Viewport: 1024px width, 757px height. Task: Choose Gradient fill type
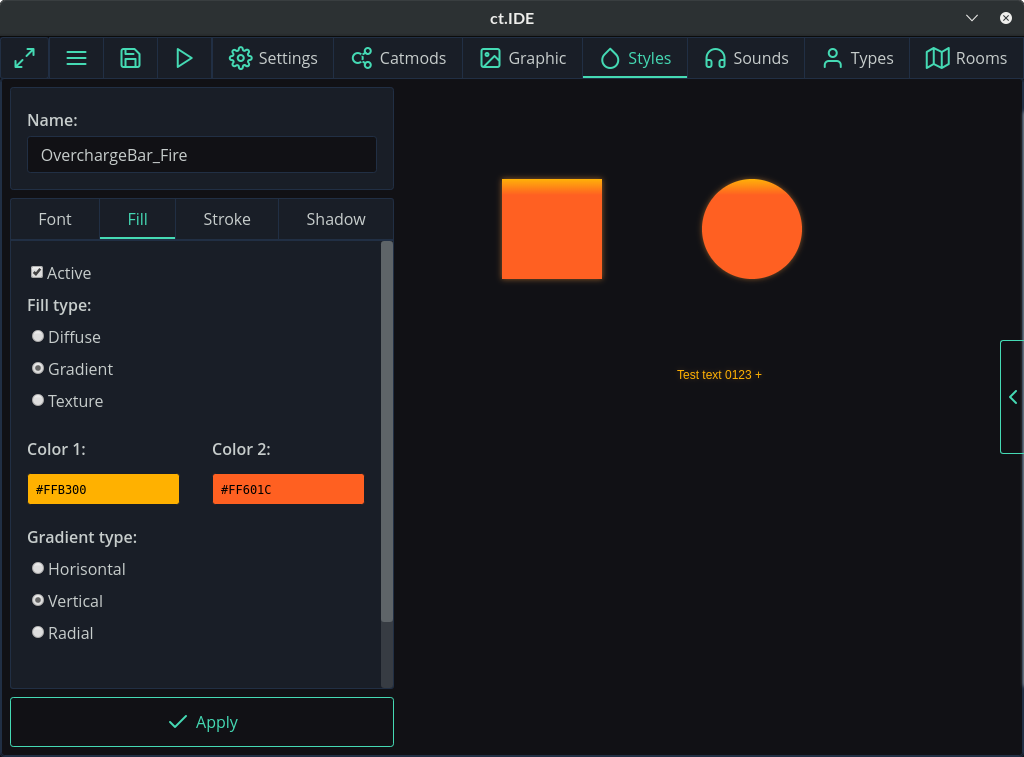(x=38, y=368)
